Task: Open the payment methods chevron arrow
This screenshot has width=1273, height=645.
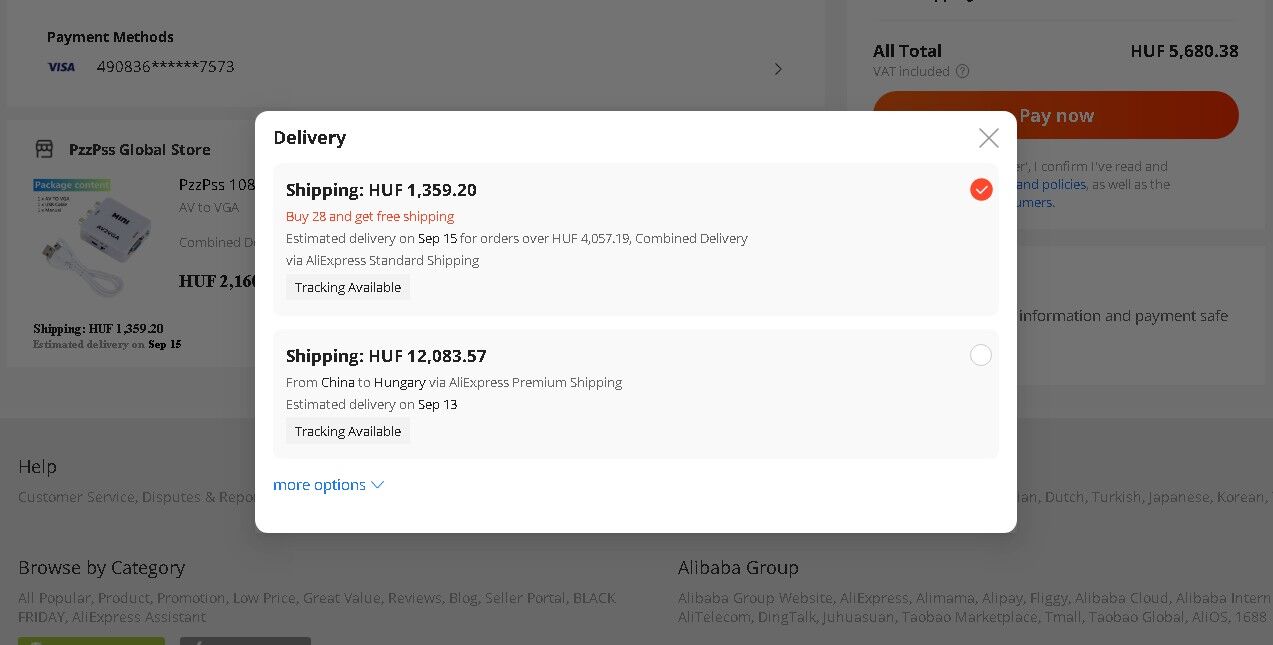Action: pos(778,69)
